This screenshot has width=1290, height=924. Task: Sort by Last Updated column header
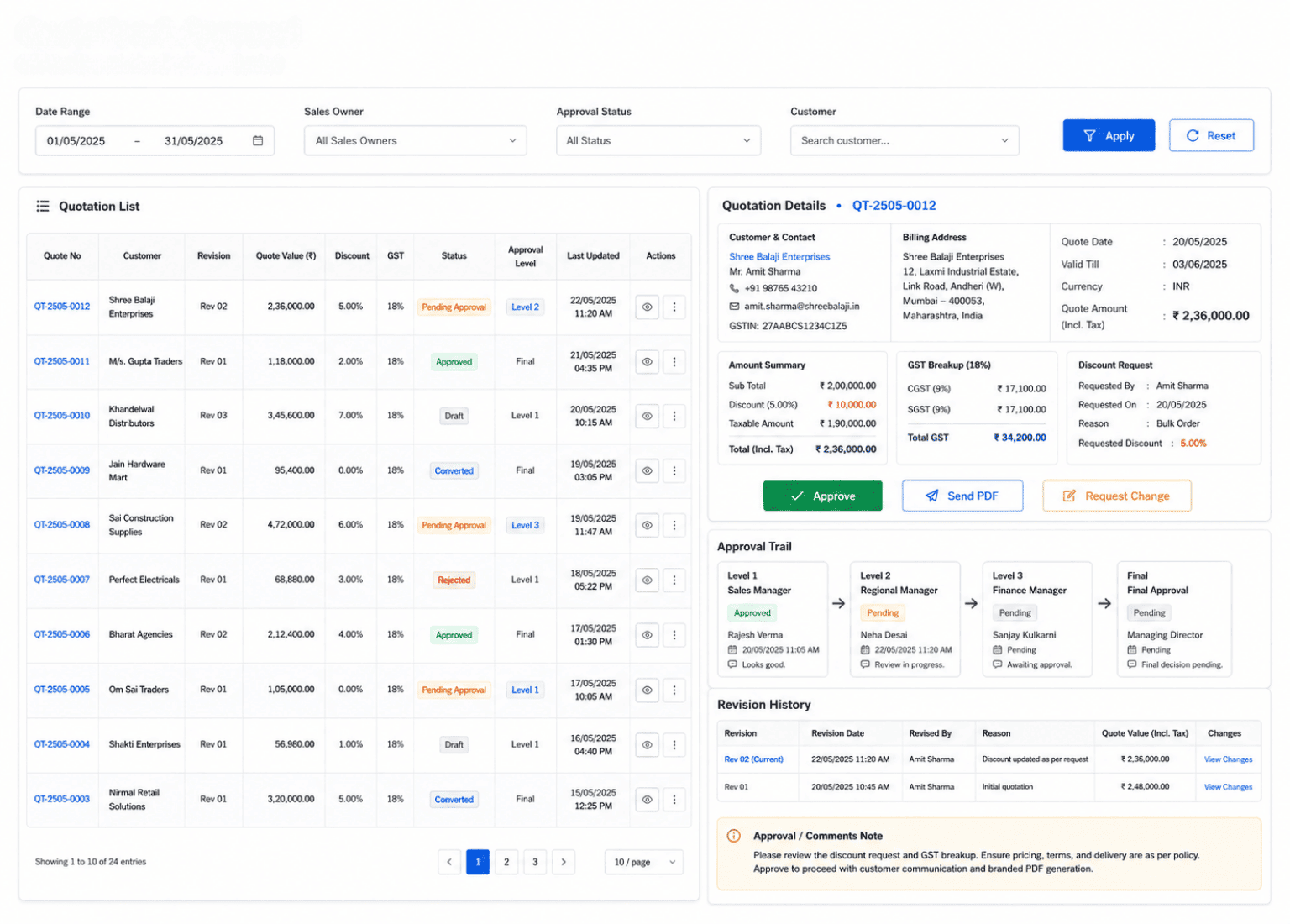click(593, 255)
